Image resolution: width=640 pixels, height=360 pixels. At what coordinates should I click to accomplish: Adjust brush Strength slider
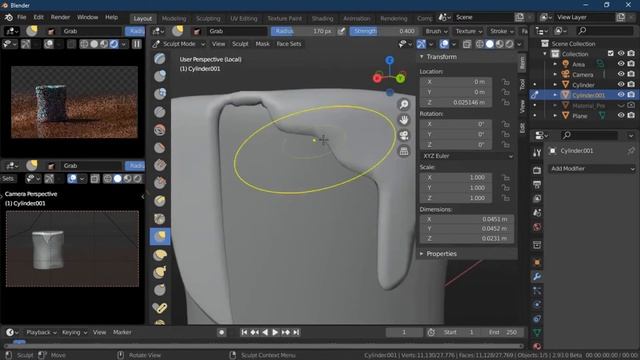(x=384, y=31)
